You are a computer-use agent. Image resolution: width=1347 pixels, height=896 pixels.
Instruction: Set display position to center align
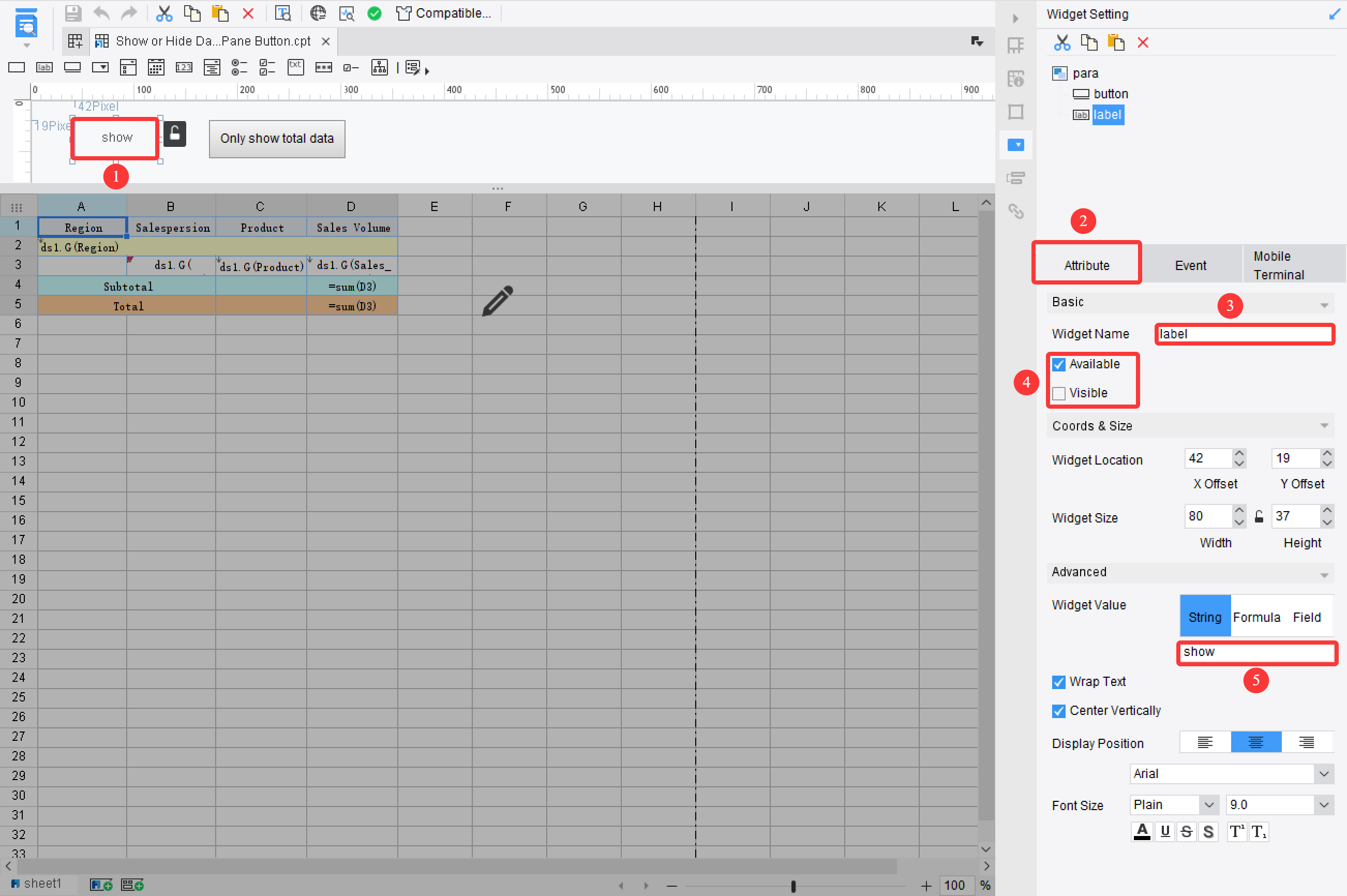coord(1255,742)
